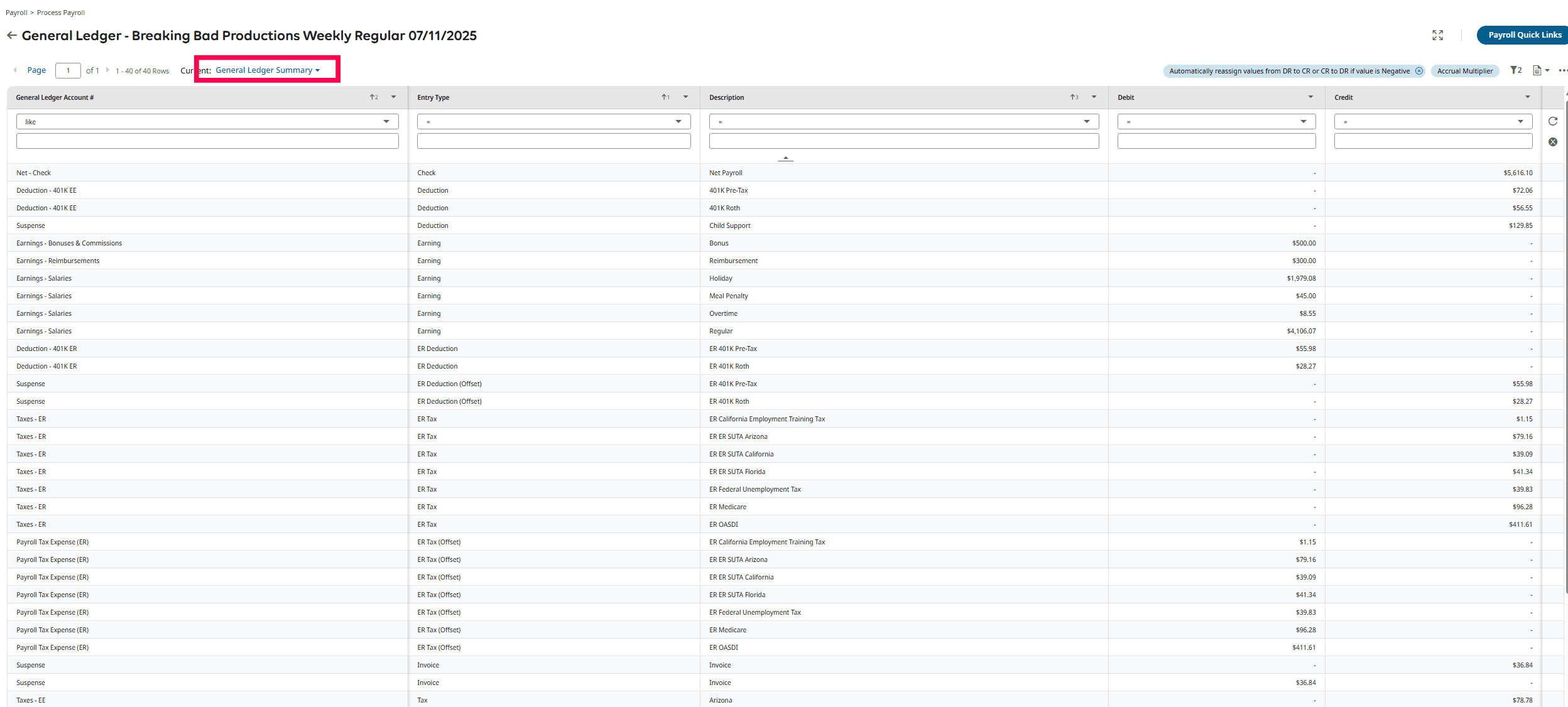This screenshot has width=1568, height=707.
Task: Click the Accrual Multiplier chip
Action: click(1464, 71)
